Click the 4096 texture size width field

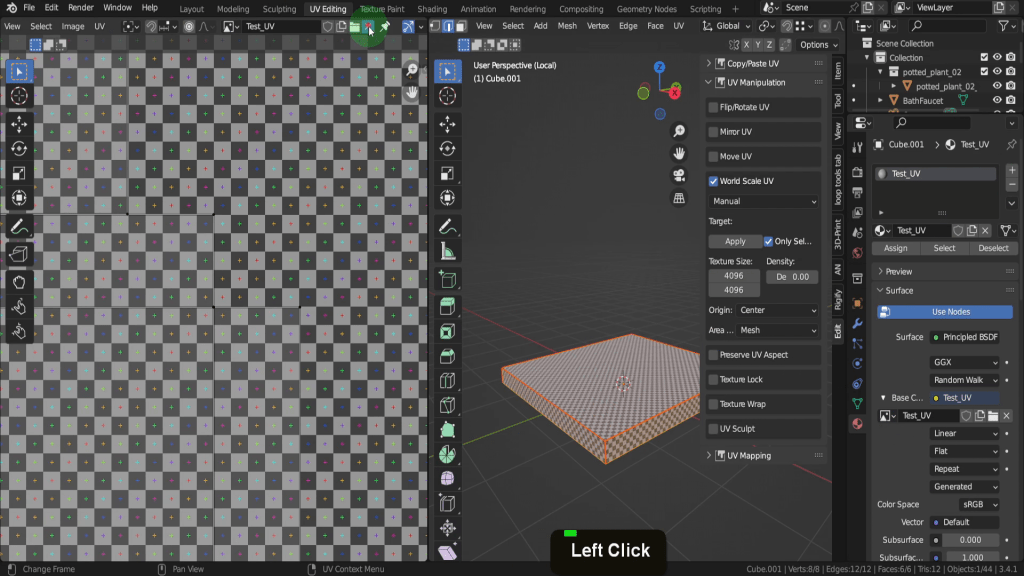pos(733,276)
